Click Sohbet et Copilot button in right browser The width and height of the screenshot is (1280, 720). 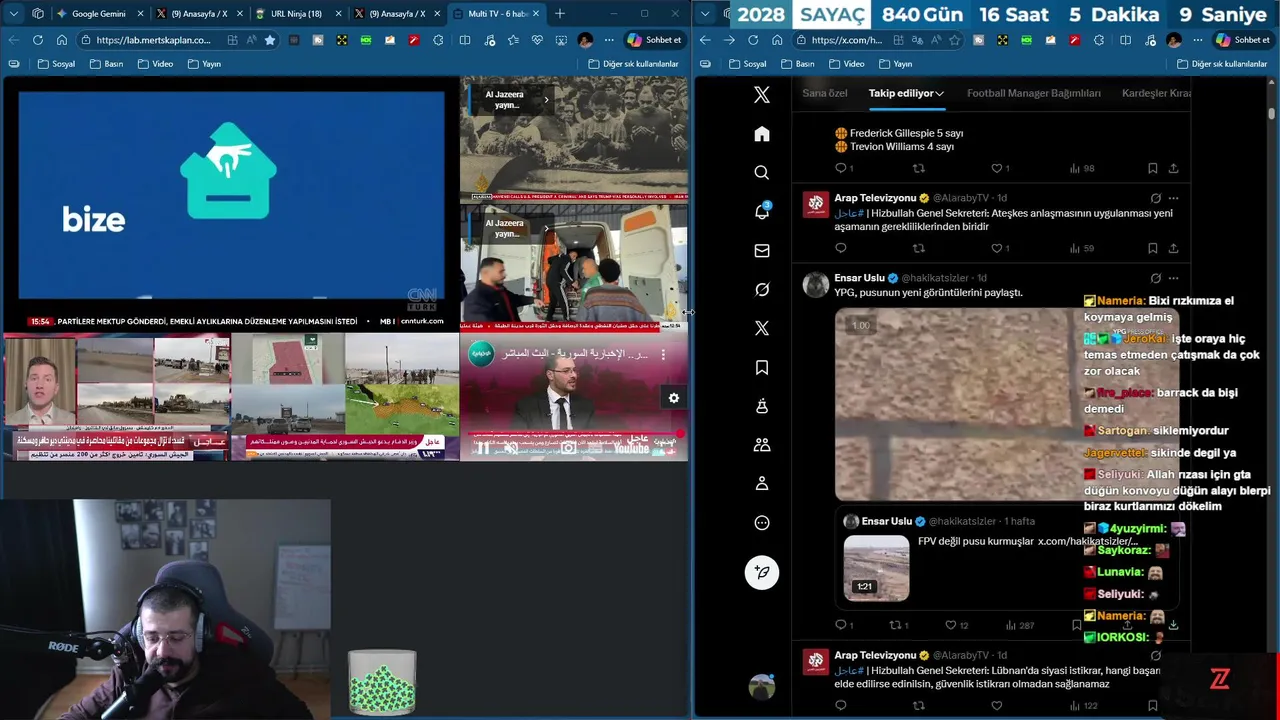coord(1242,40)
